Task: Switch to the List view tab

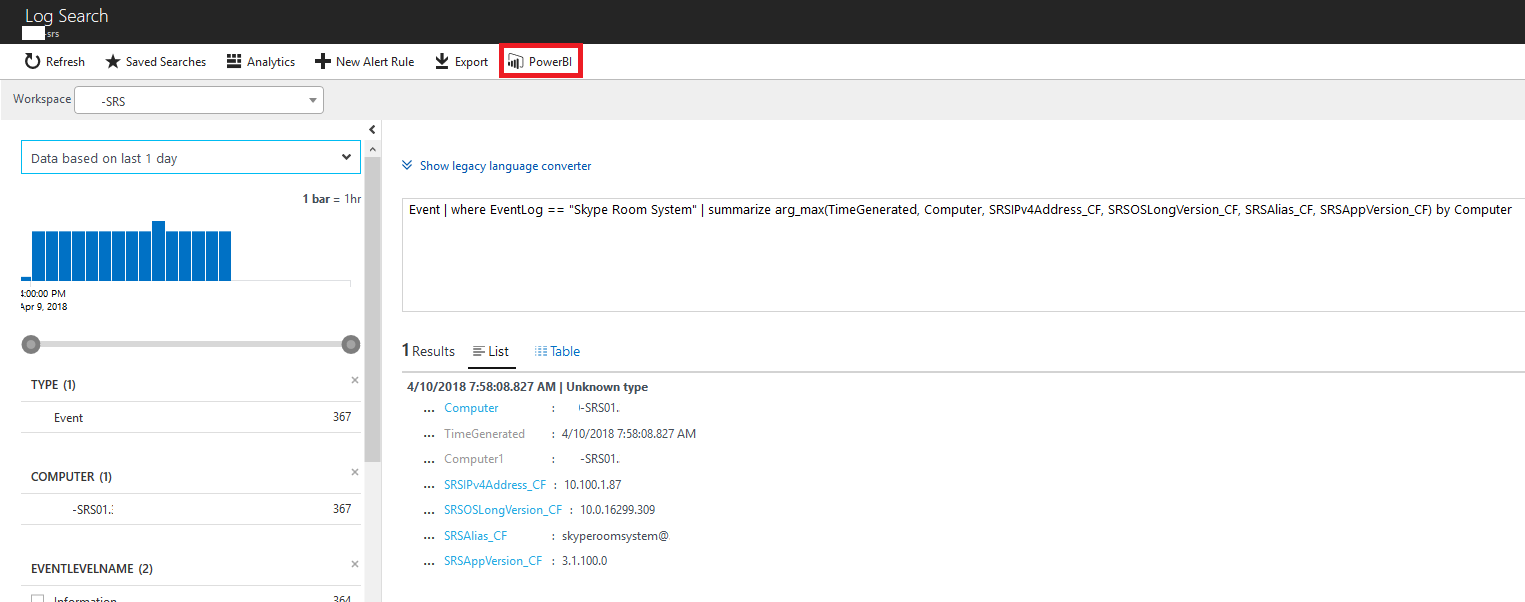Action: click(x=491, y=351)
